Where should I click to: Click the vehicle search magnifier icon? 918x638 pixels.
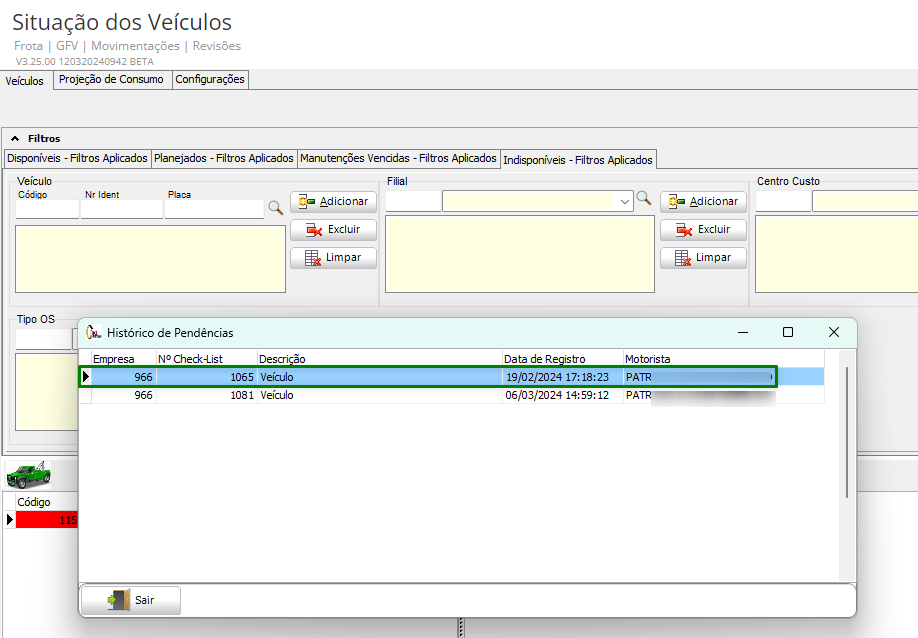275,208
